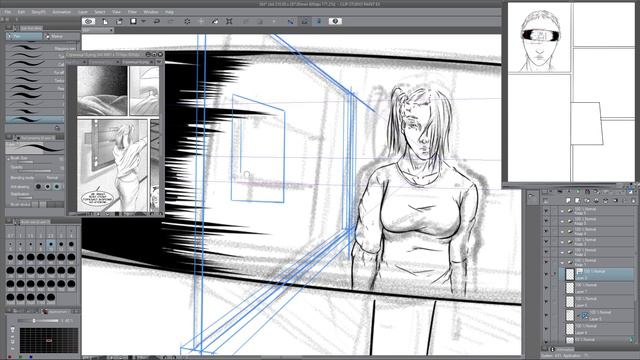Hide the Кадр 6 folder via eye icon
The height and width of the screenshot is (360, 640).
(x=546, y=211)
